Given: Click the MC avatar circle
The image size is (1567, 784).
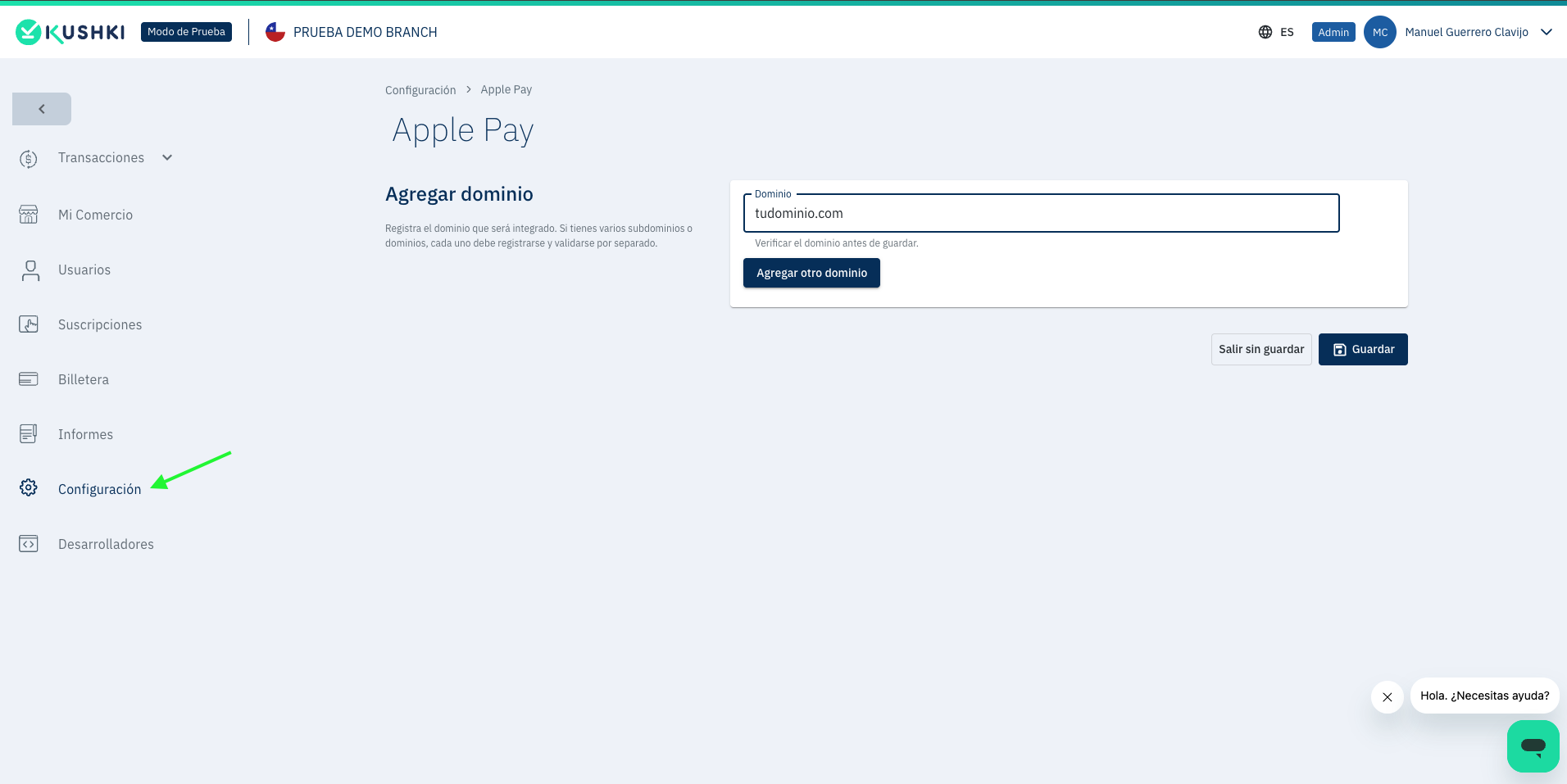Looking at the screenshot, I should click(x=1379, y=31).
